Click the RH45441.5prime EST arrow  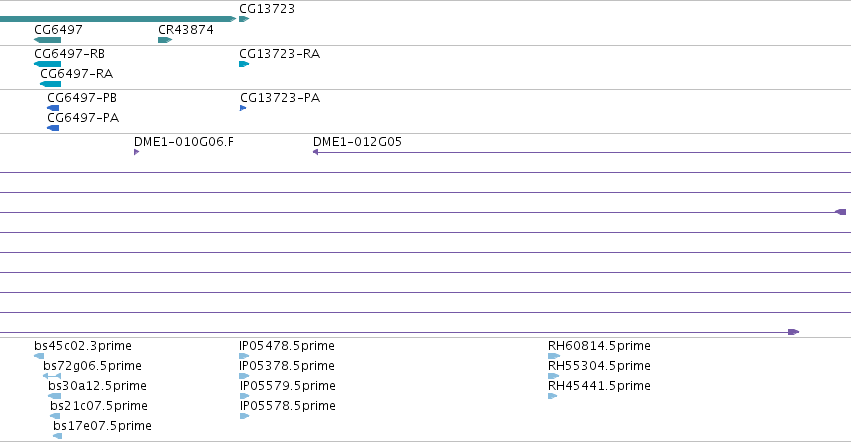[552, 396]
